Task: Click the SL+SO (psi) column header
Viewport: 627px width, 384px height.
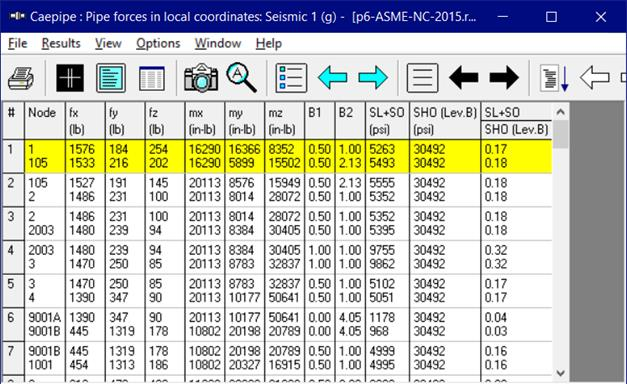Action: click(387, 121)
